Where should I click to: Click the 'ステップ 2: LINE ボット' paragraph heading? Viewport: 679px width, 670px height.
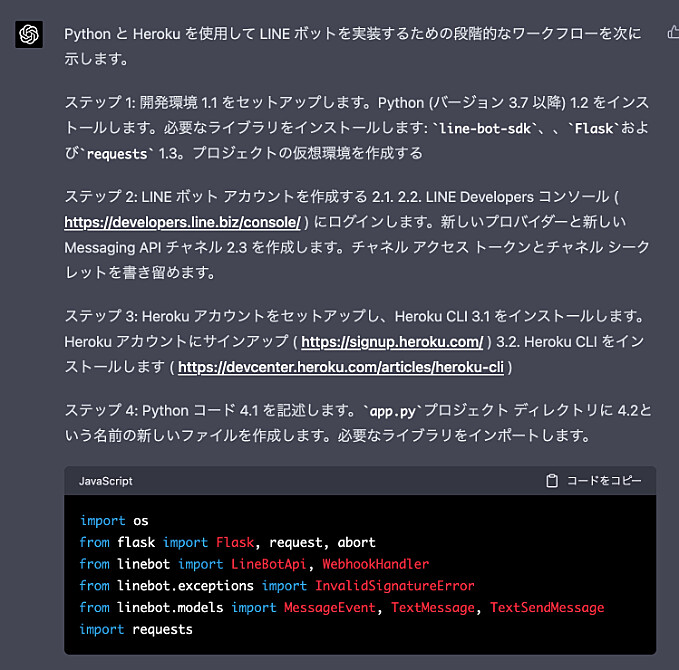[x=141, y=197]
